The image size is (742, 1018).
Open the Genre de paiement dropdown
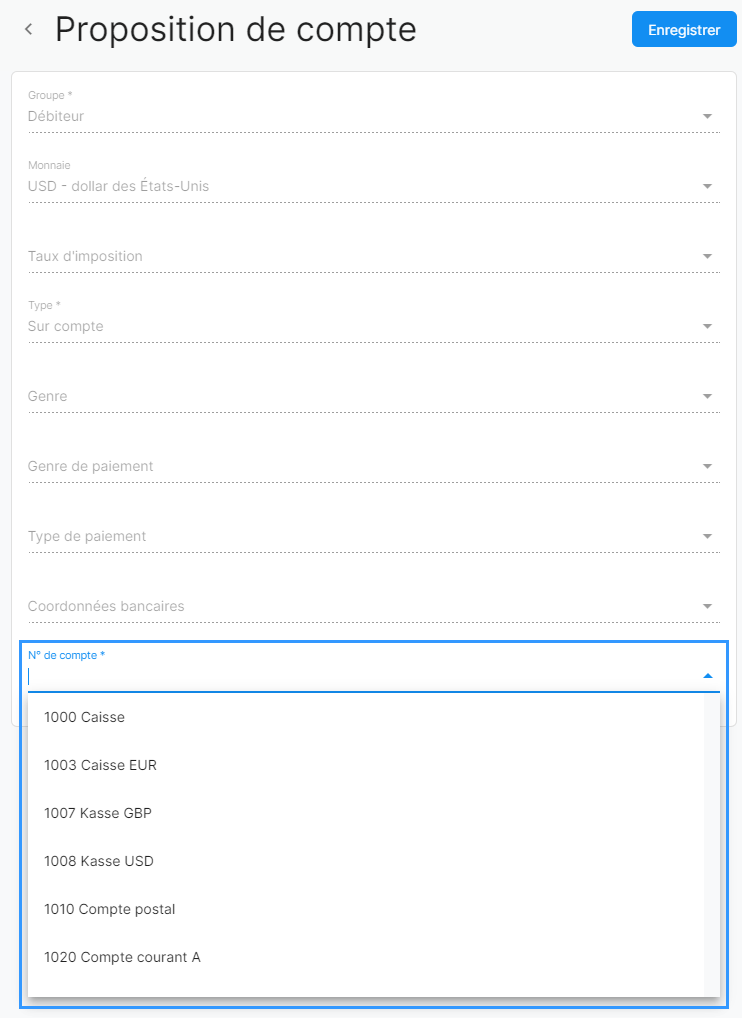tap(360, 466)
